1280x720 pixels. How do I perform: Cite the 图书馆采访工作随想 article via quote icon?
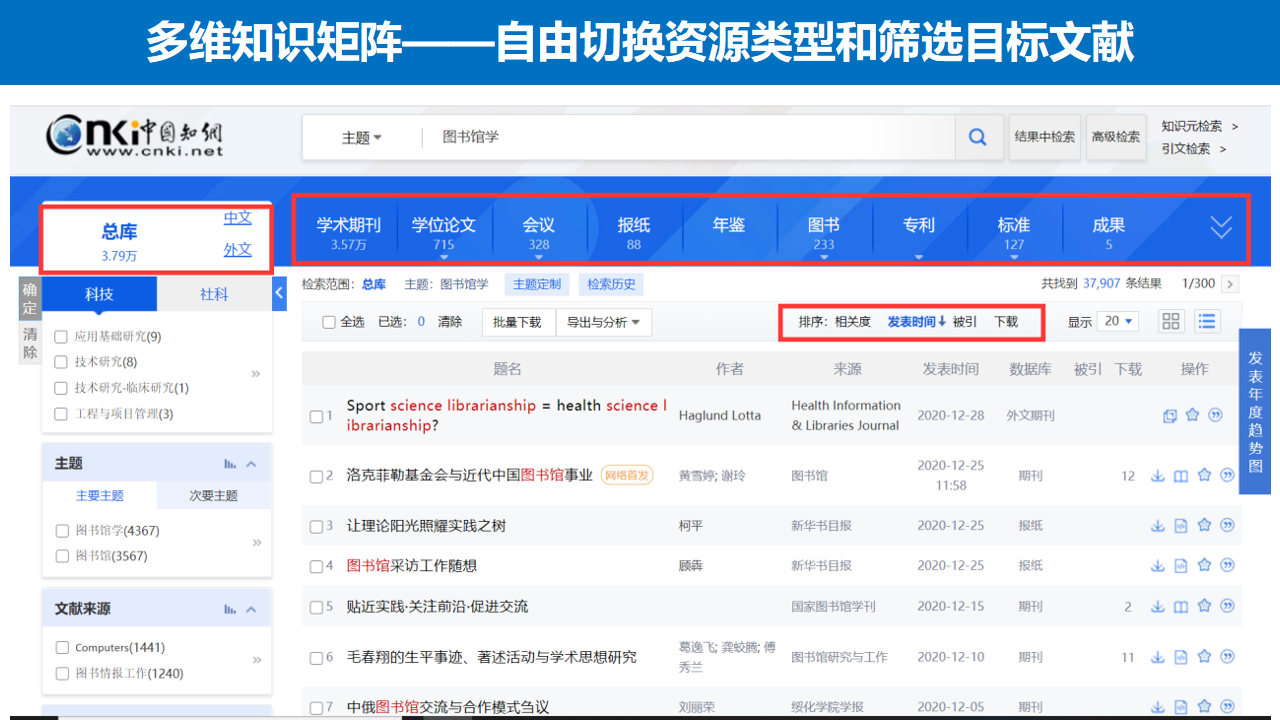(1227, 565)
